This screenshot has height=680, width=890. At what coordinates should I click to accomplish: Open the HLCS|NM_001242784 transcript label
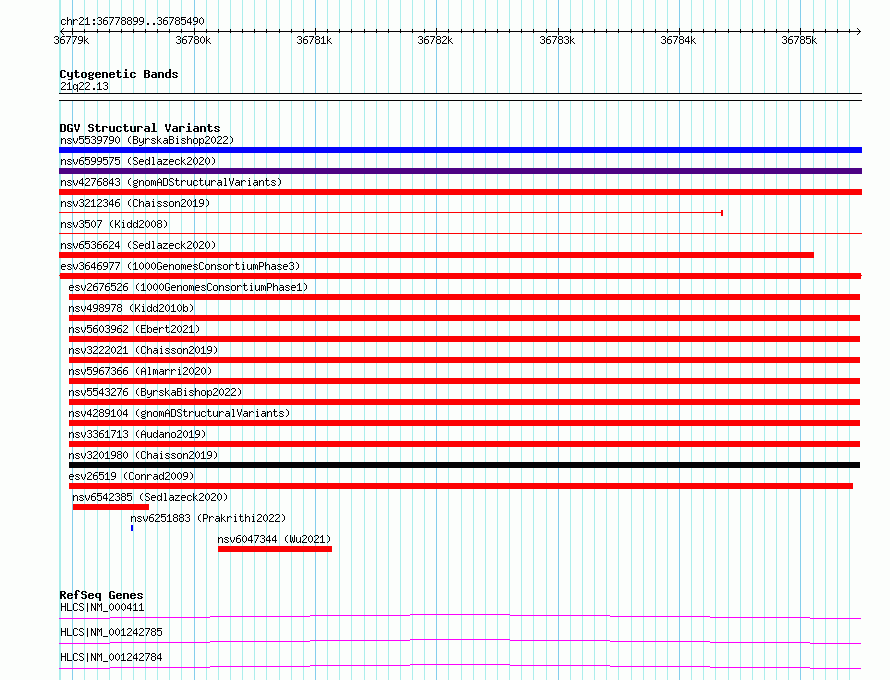coord(111,657)
